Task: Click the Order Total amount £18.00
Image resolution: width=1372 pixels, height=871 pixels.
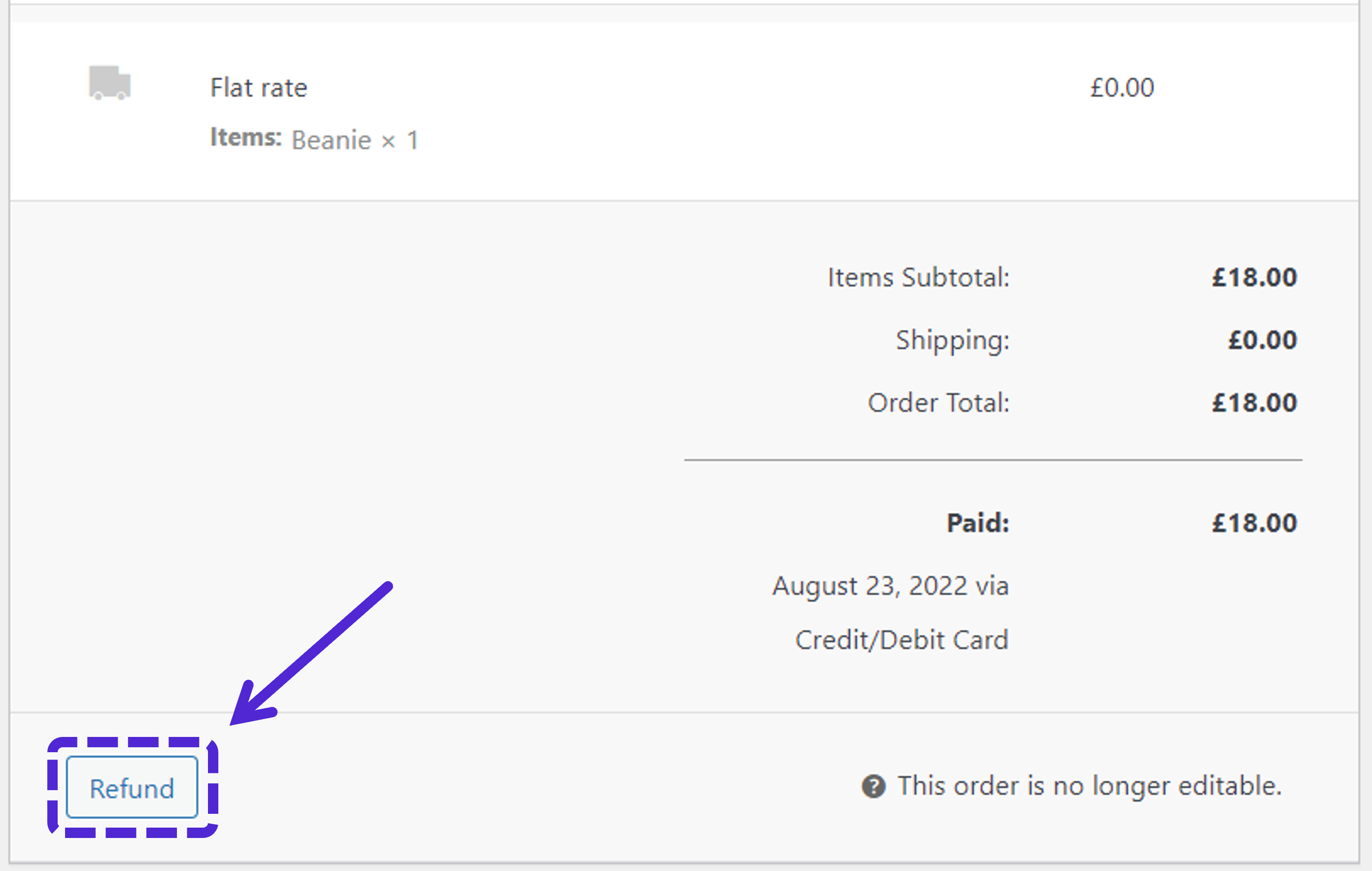Action: 1254,403
